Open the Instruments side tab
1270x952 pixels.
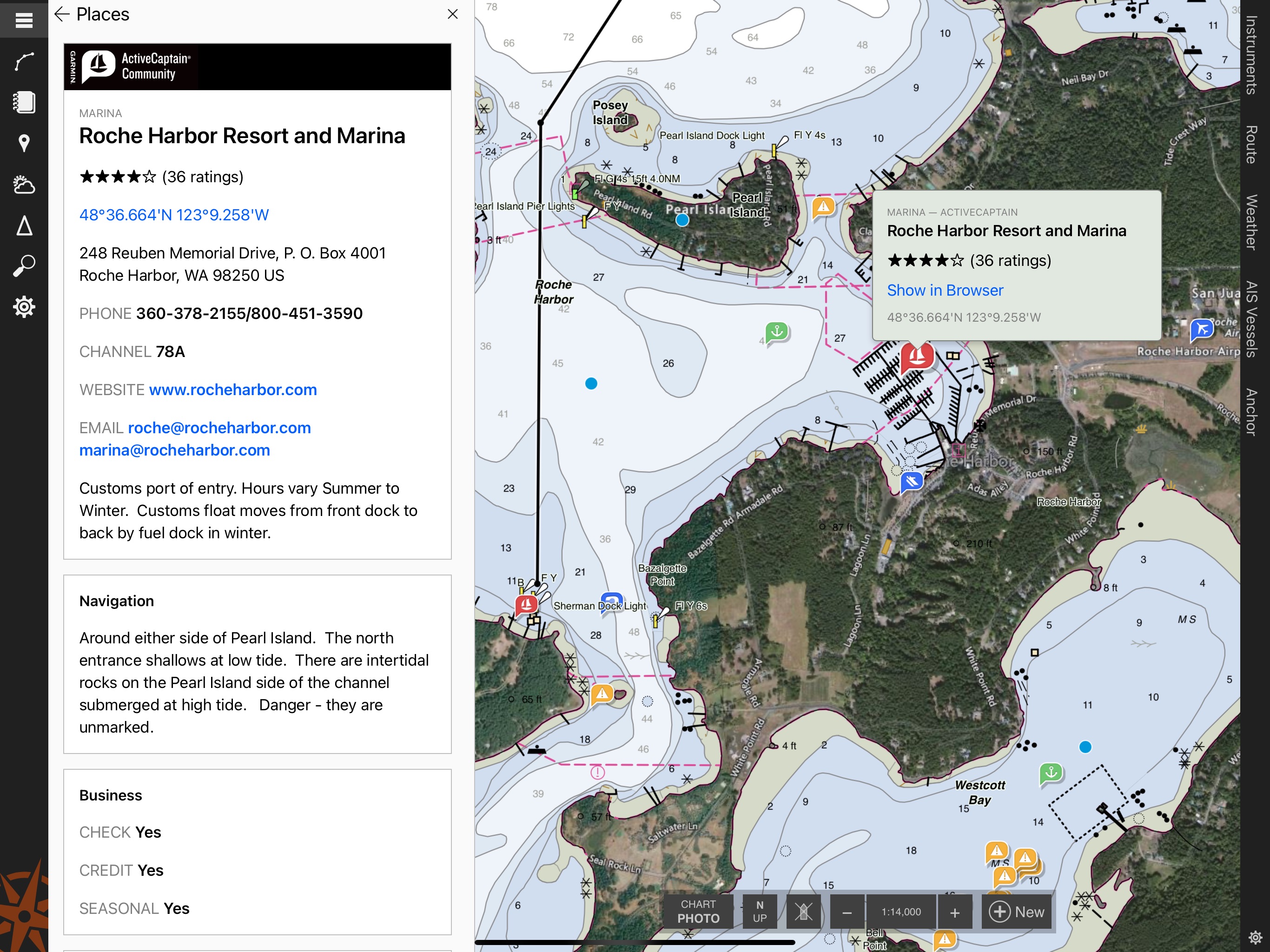(x=1252, y=55)
